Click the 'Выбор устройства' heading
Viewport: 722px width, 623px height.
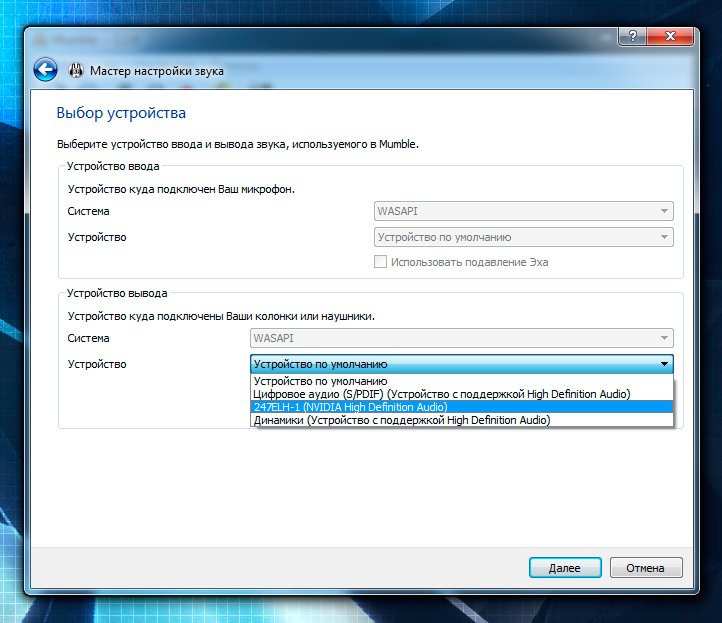[x=121, y=113]
